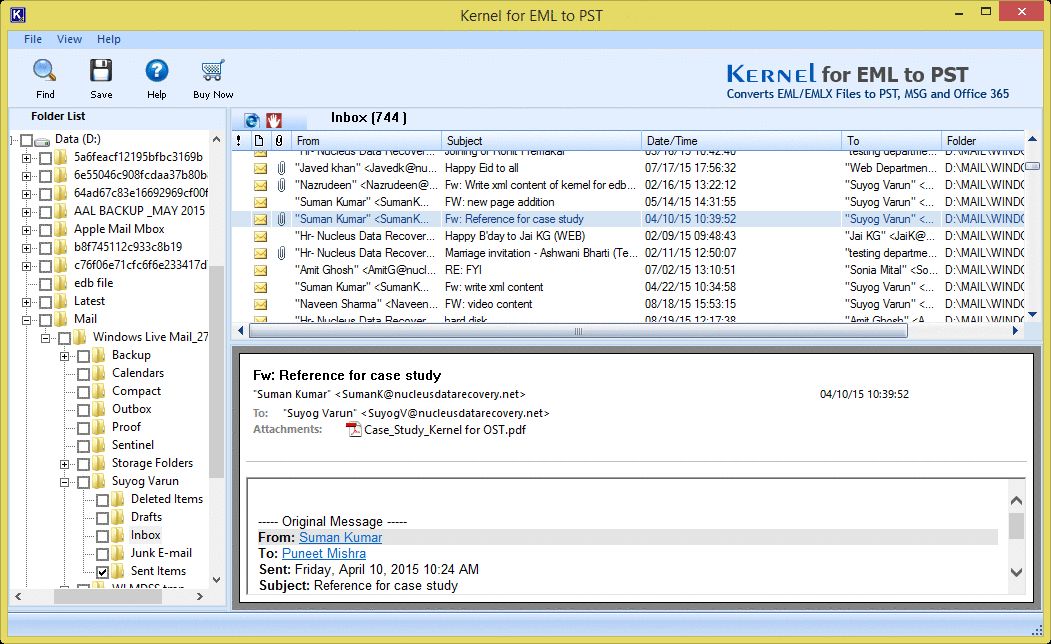This screenshot has width=1051, height=644.
Task: Check the Deleted Items checkbox
Action: click(103, 500)
